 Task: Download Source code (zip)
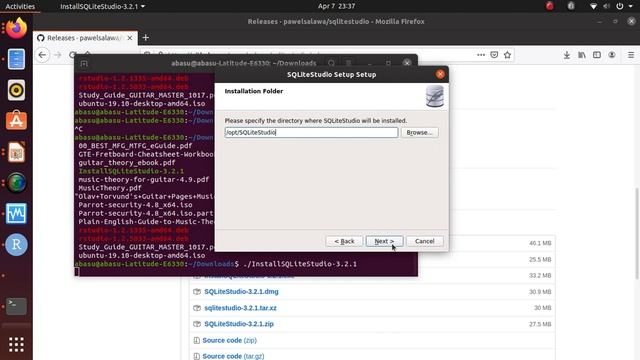(x=229, y=340)
